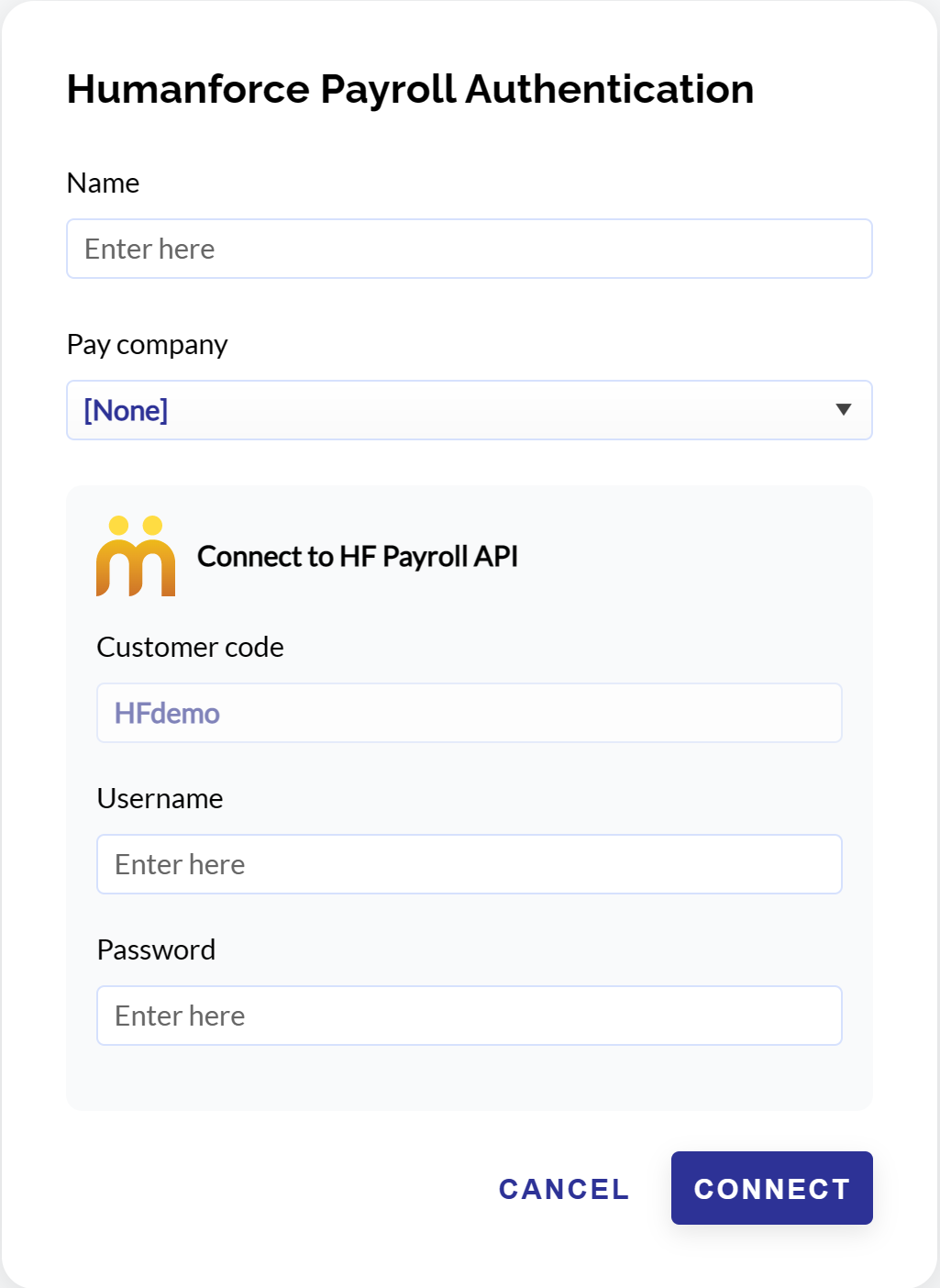Focus the Username input field
Image resolution: width=940 pixels, height=1288 pixels.
coord(470,863)
